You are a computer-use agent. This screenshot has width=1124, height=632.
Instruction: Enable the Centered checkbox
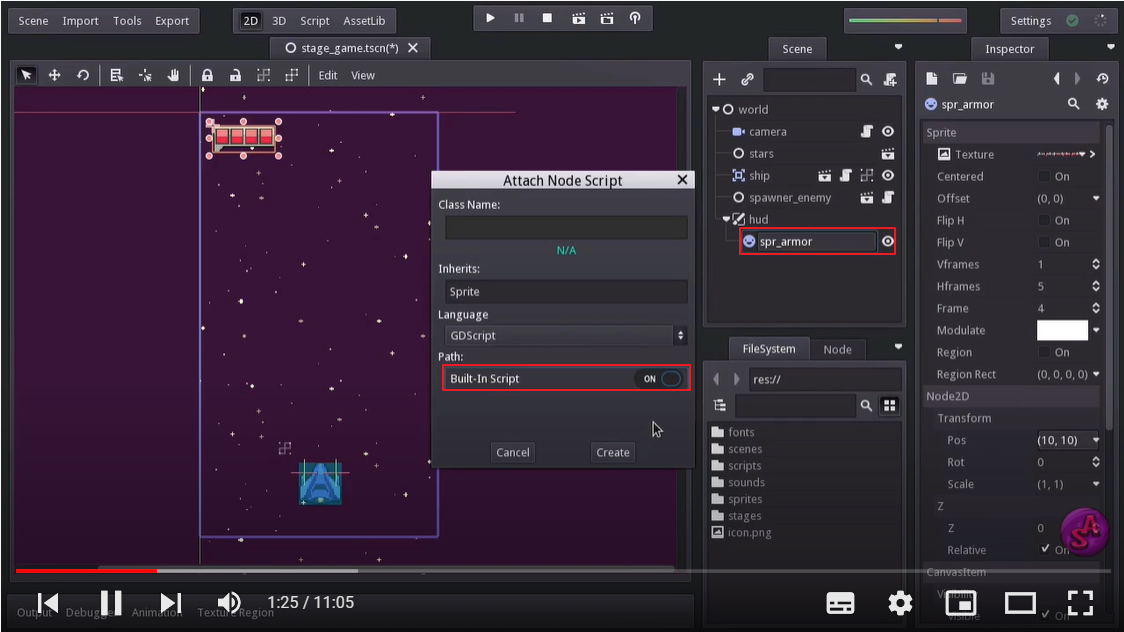(x=1044, y=176)
